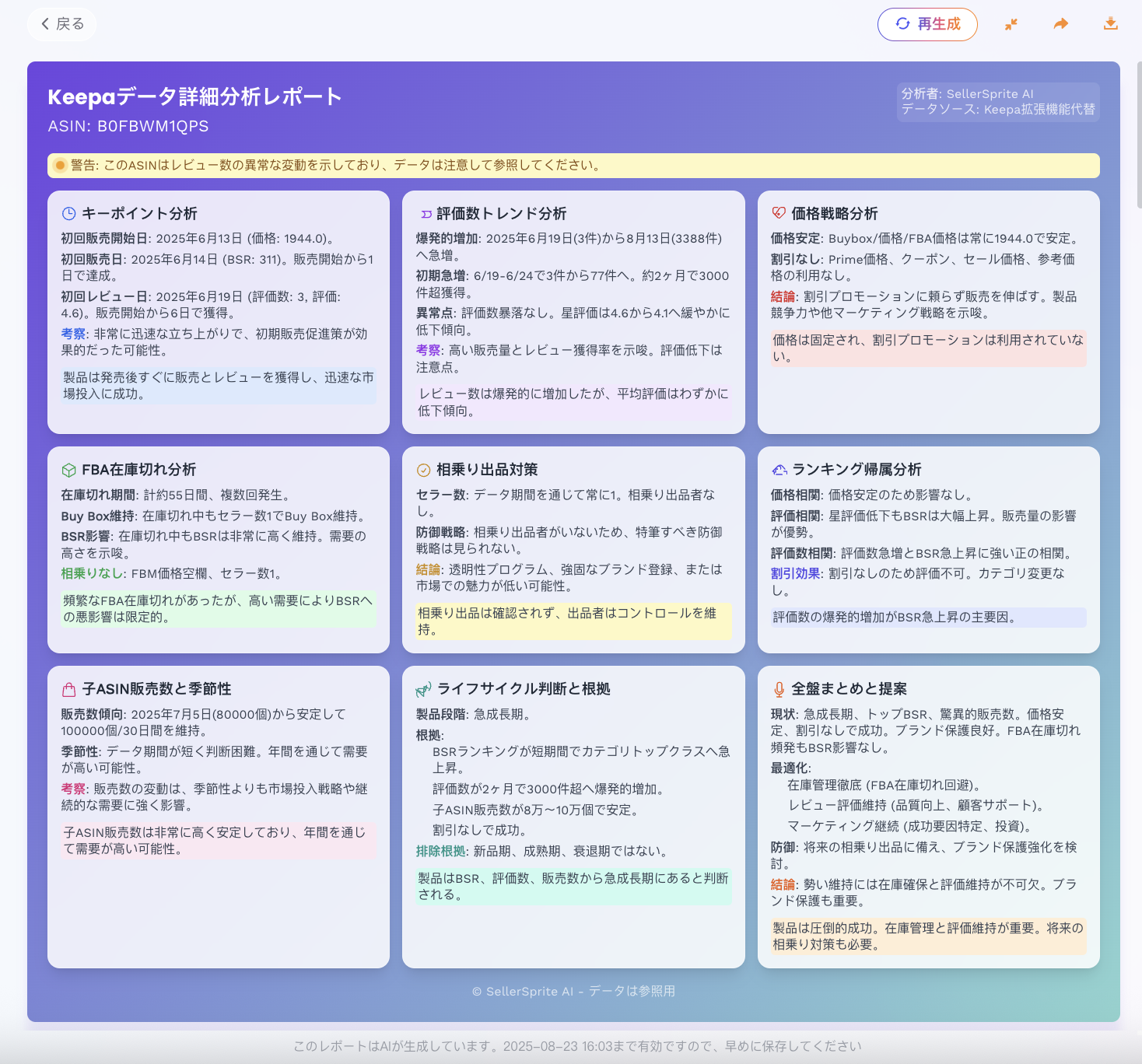
Task: Click the ASIN: B0FBWM1QPS text
Action: click(x=128, y=126)
